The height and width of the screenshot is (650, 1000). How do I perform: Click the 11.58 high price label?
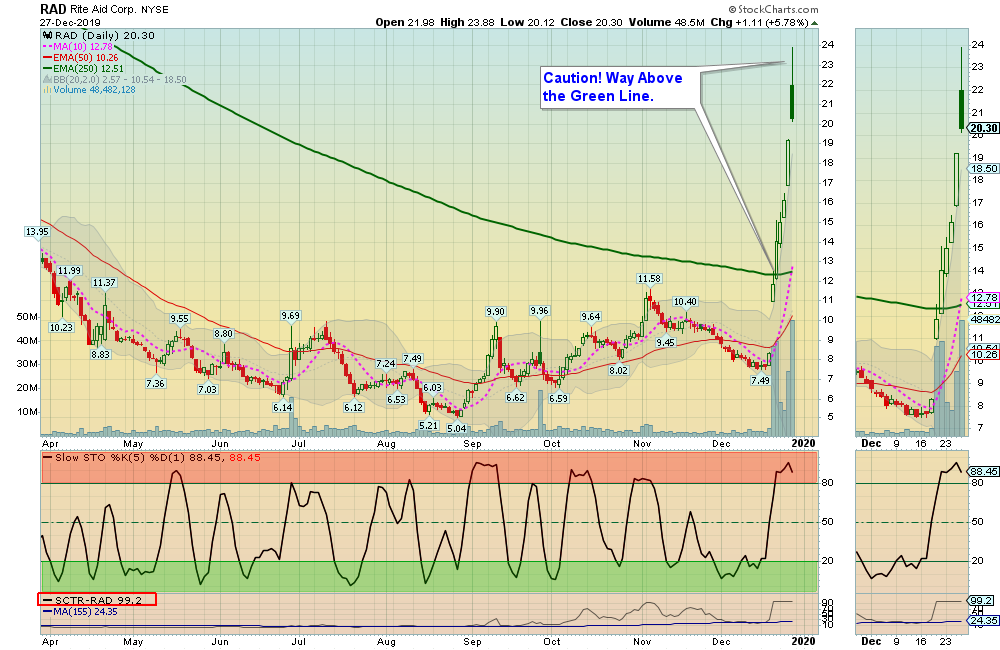[649, 279]
